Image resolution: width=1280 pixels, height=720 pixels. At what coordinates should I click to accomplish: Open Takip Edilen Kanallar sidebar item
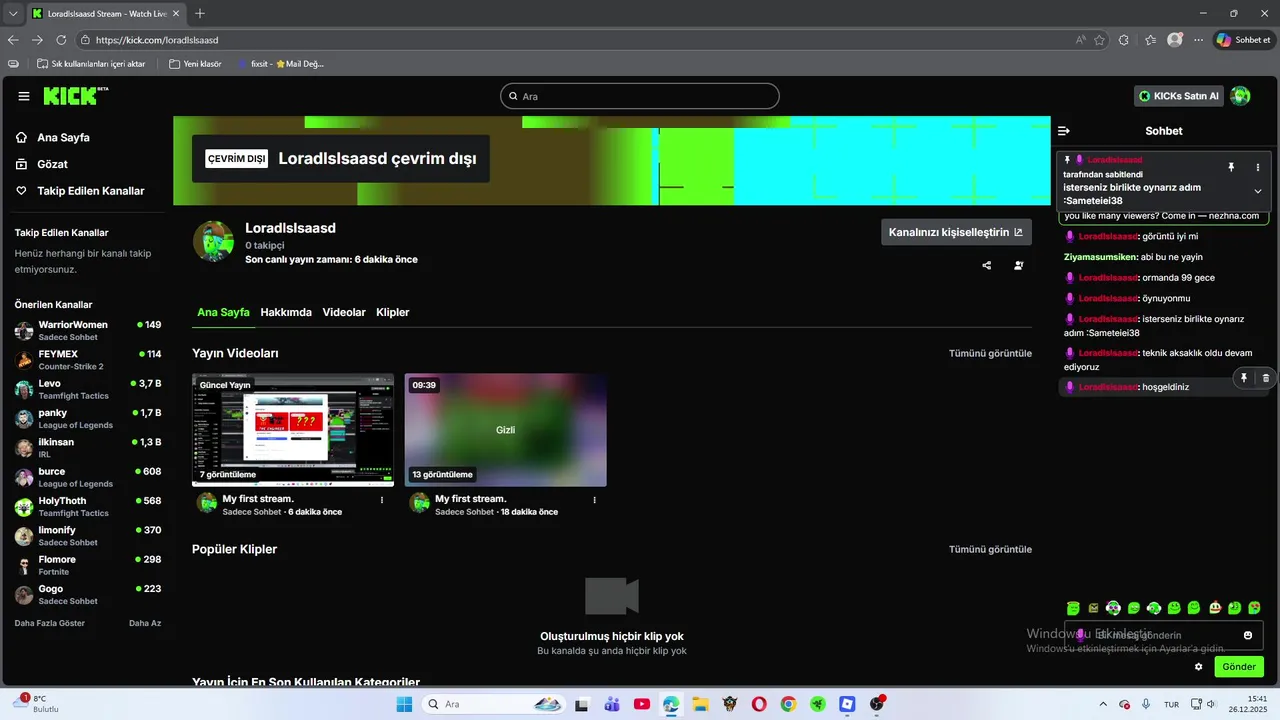click(82, 191)
